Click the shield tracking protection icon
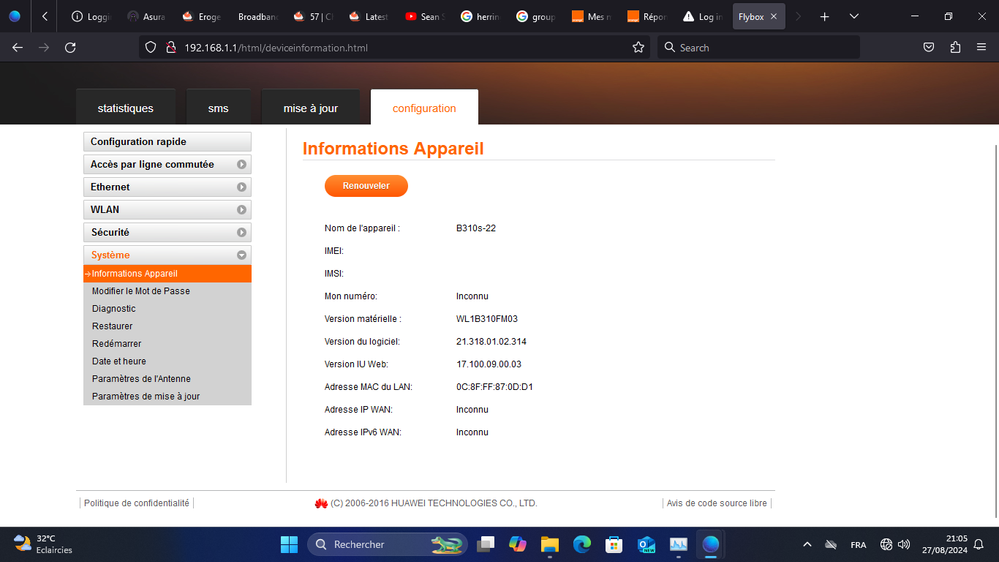Screen dimensions: 999x562 pos(151,47)
